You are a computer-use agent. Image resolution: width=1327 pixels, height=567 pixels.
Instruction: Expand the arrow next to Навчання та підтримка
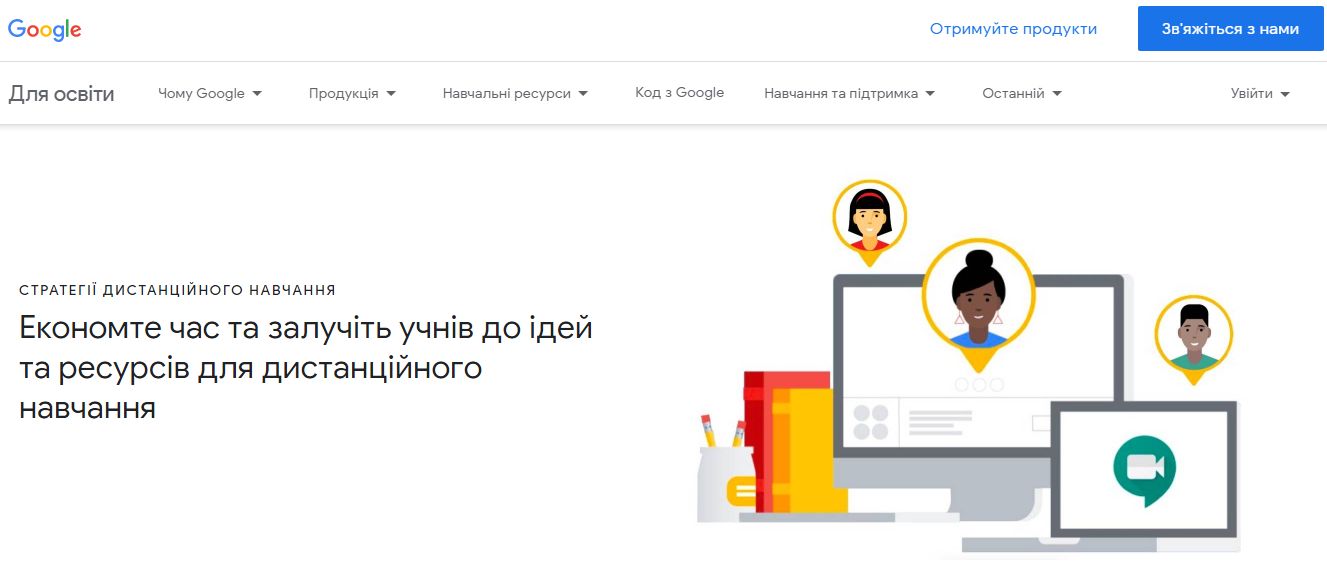(x=930, y=93)
